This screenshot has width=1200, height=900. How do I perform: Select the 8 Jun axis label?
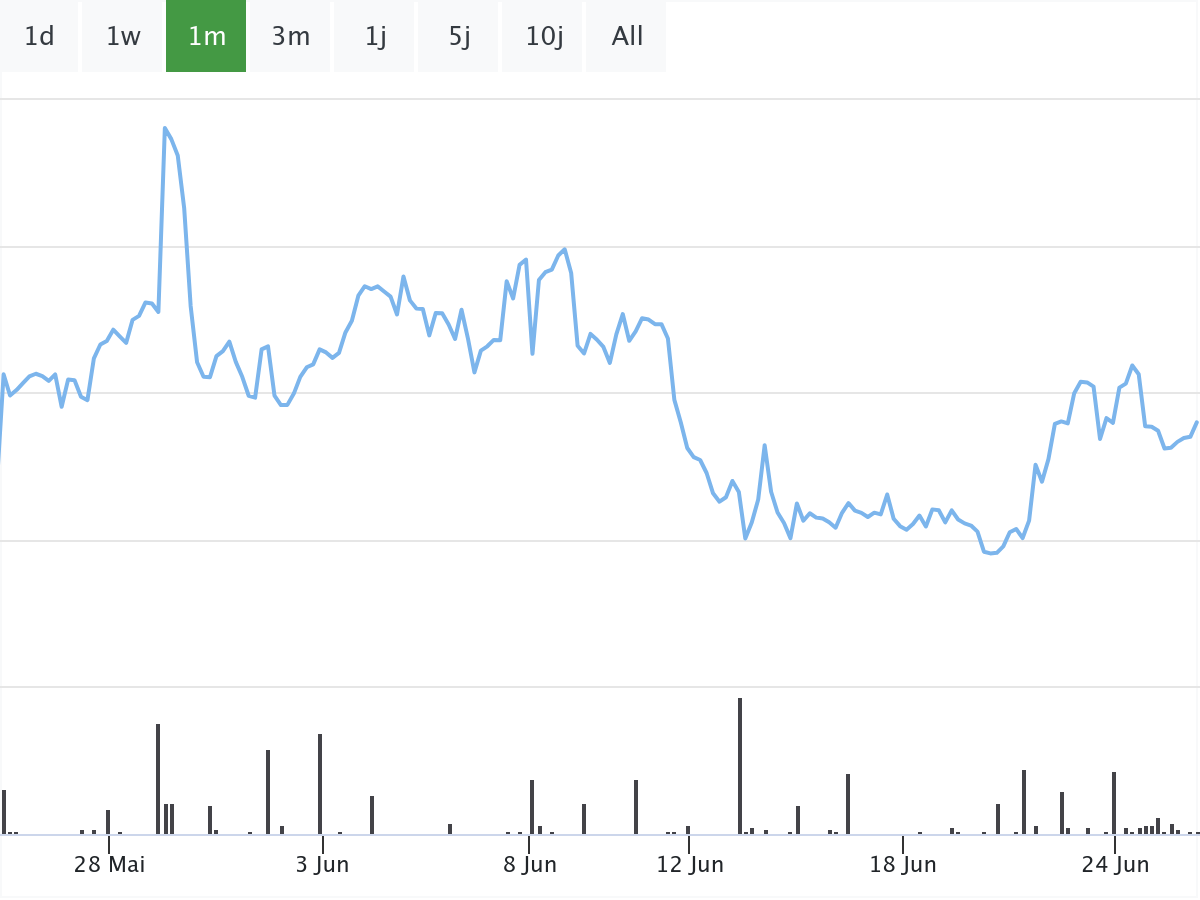pos(530,864)
